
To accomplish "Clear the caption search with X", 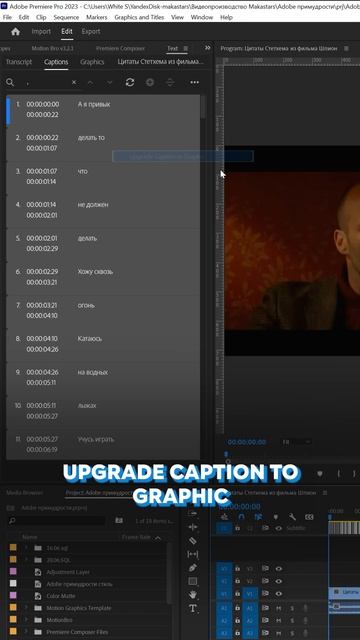I will tap(74, 82).
